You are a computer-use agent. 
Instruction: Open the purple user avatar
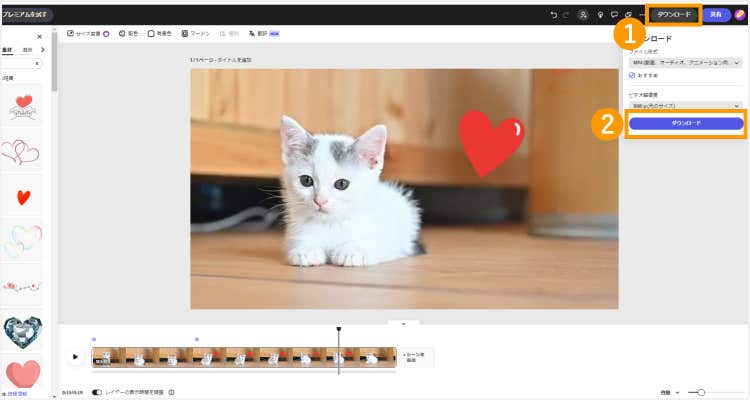tap(740, 15)
